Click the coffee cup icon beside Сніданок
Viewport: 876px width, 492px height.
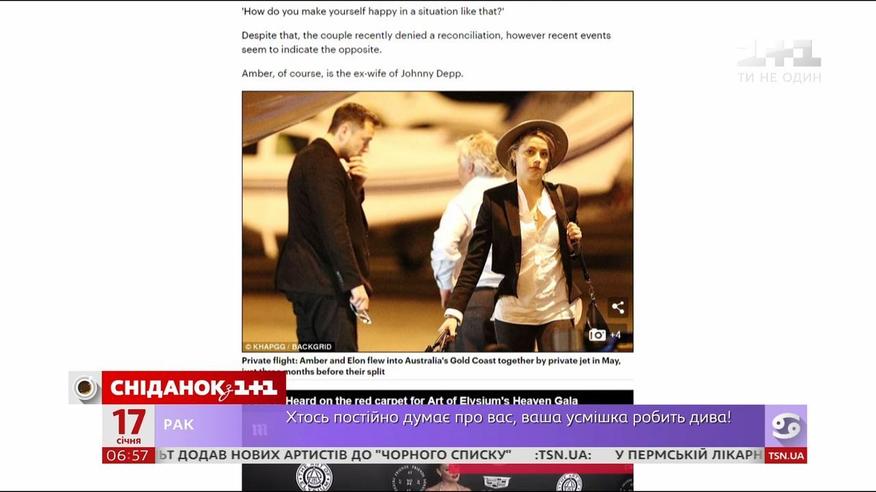85,388
